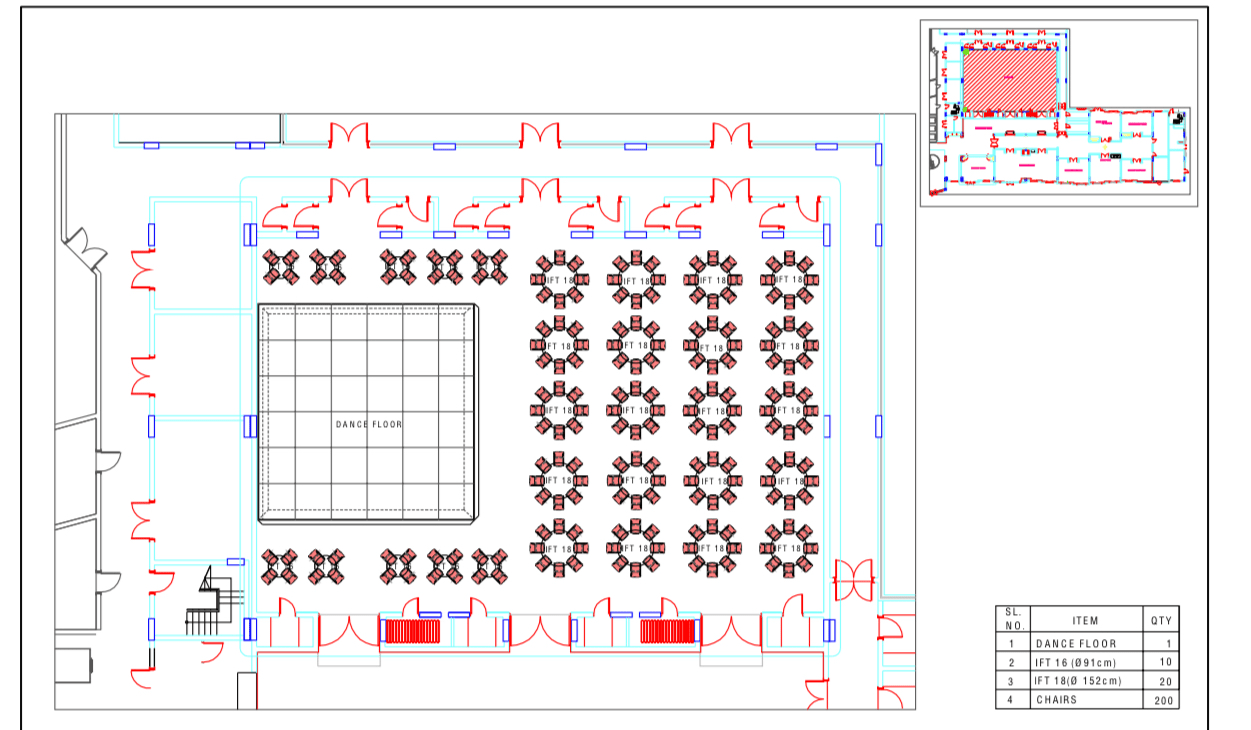The image size is (1251, 730).
Task: Click the left red striped steps block
Action: [411, 632]
